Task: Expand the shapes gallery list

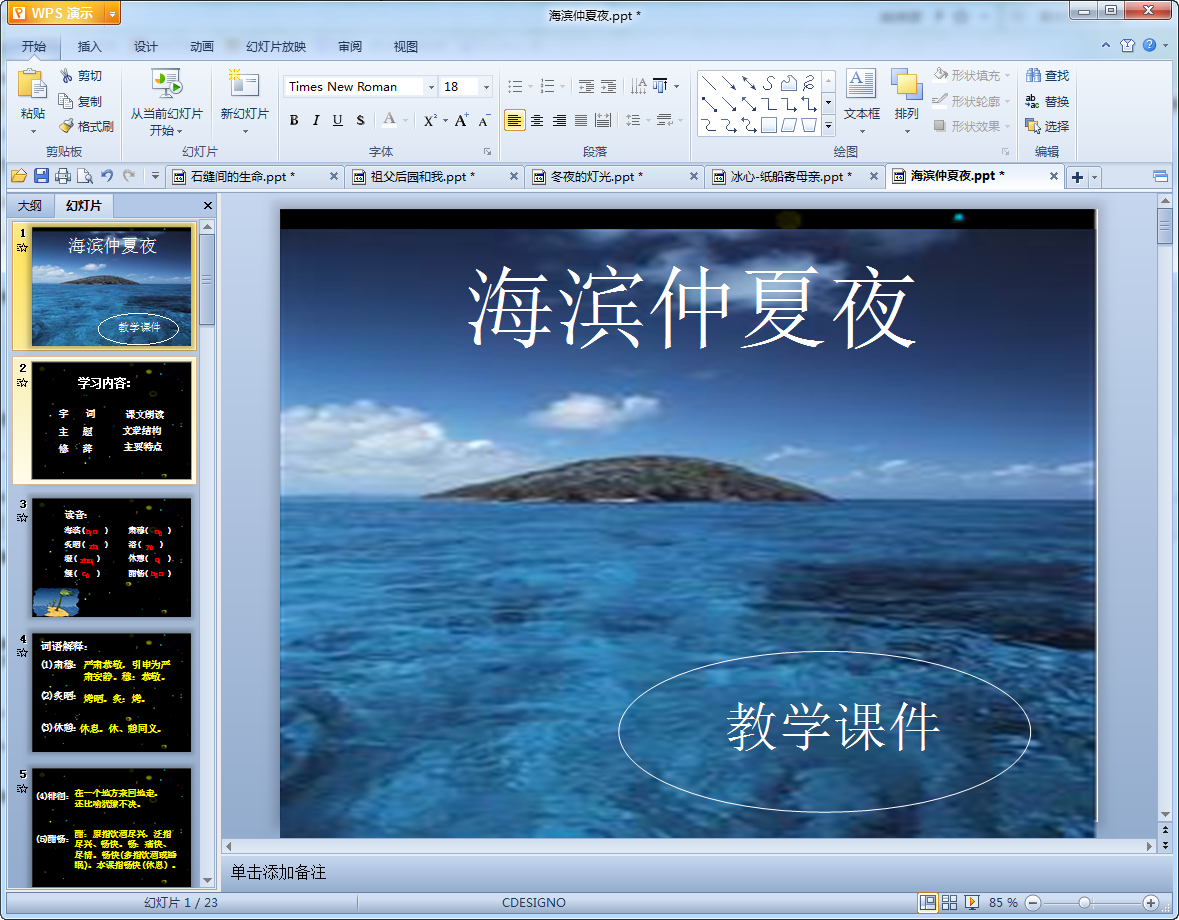Action: [x=828, y=126]
